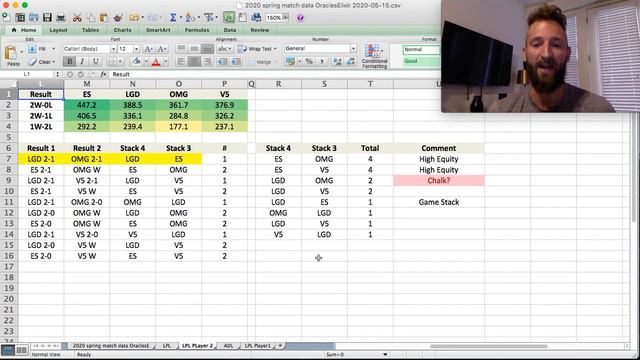The height and width of the screenshot is (360, 640).
Task: Click the Wrap Text button
Action: [x=257, y=49]
